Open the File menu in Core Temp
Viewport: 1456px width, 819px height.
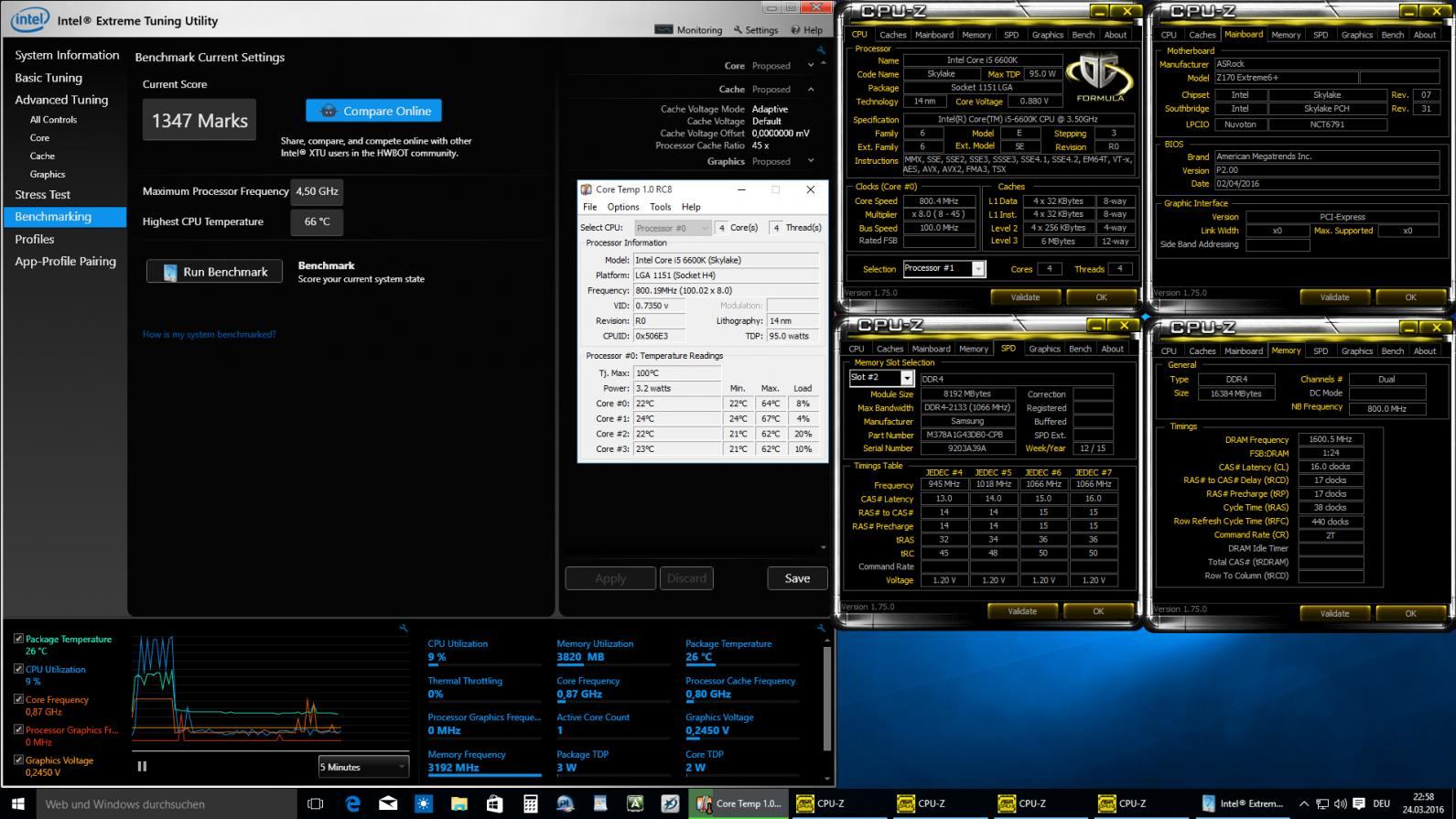click(x=590, y=207)
